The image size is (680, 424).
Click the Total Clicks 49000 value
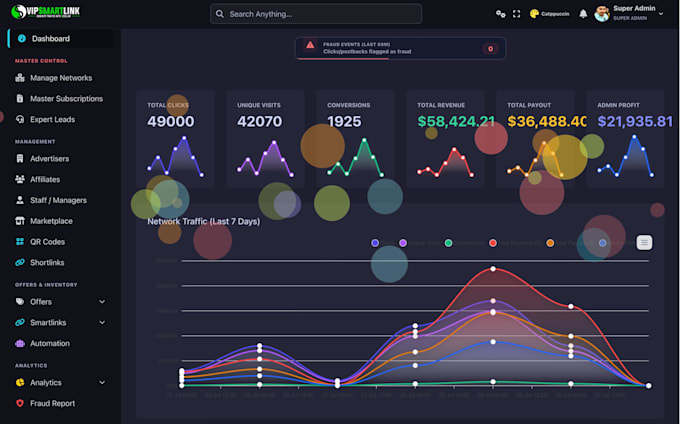coord(170,121)
